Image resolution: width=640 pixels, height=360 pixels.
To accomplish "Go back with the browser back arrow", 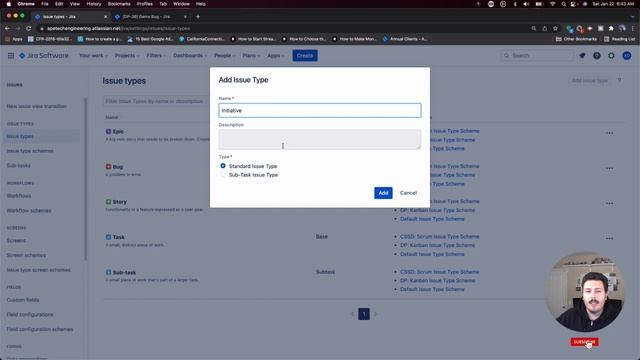I will pos(7,28).
